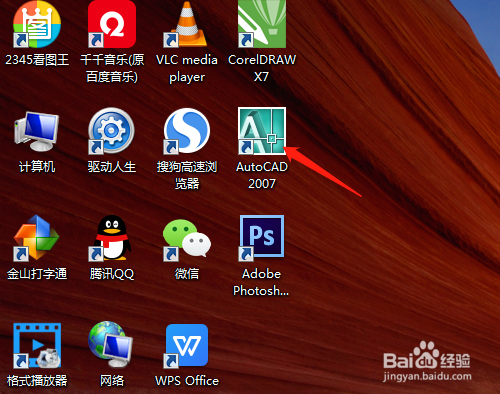This screenshot has height=394, width=500.
Task: Click the '2345看图王' label text
Action: point(37,60)
